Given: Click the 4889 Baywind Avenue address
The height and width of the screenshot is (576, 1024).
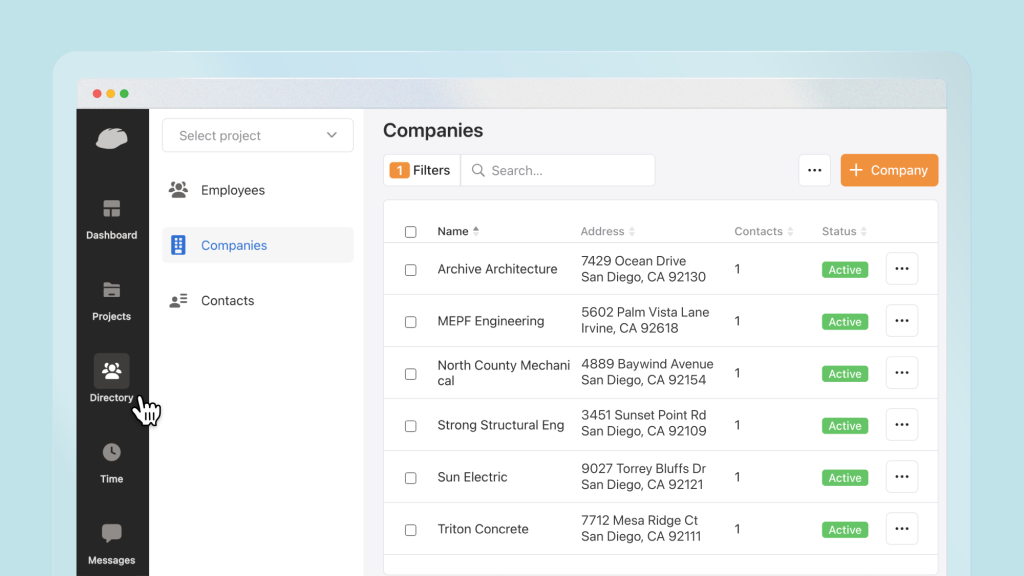Looking at the screenshot, I should pos(647,372).
